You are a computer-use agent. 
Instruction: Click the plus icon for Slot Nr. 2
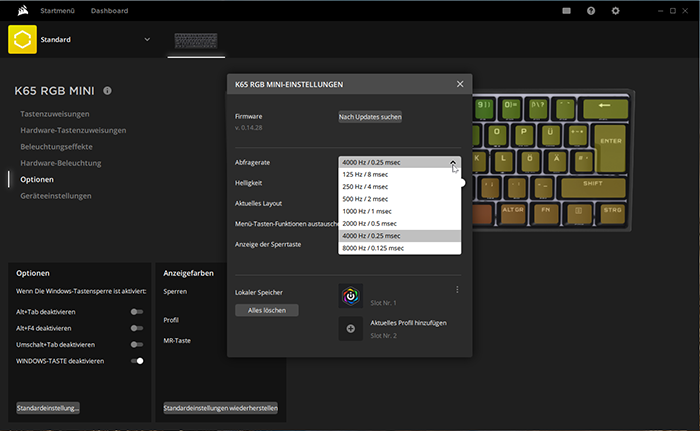coord(350,328)
